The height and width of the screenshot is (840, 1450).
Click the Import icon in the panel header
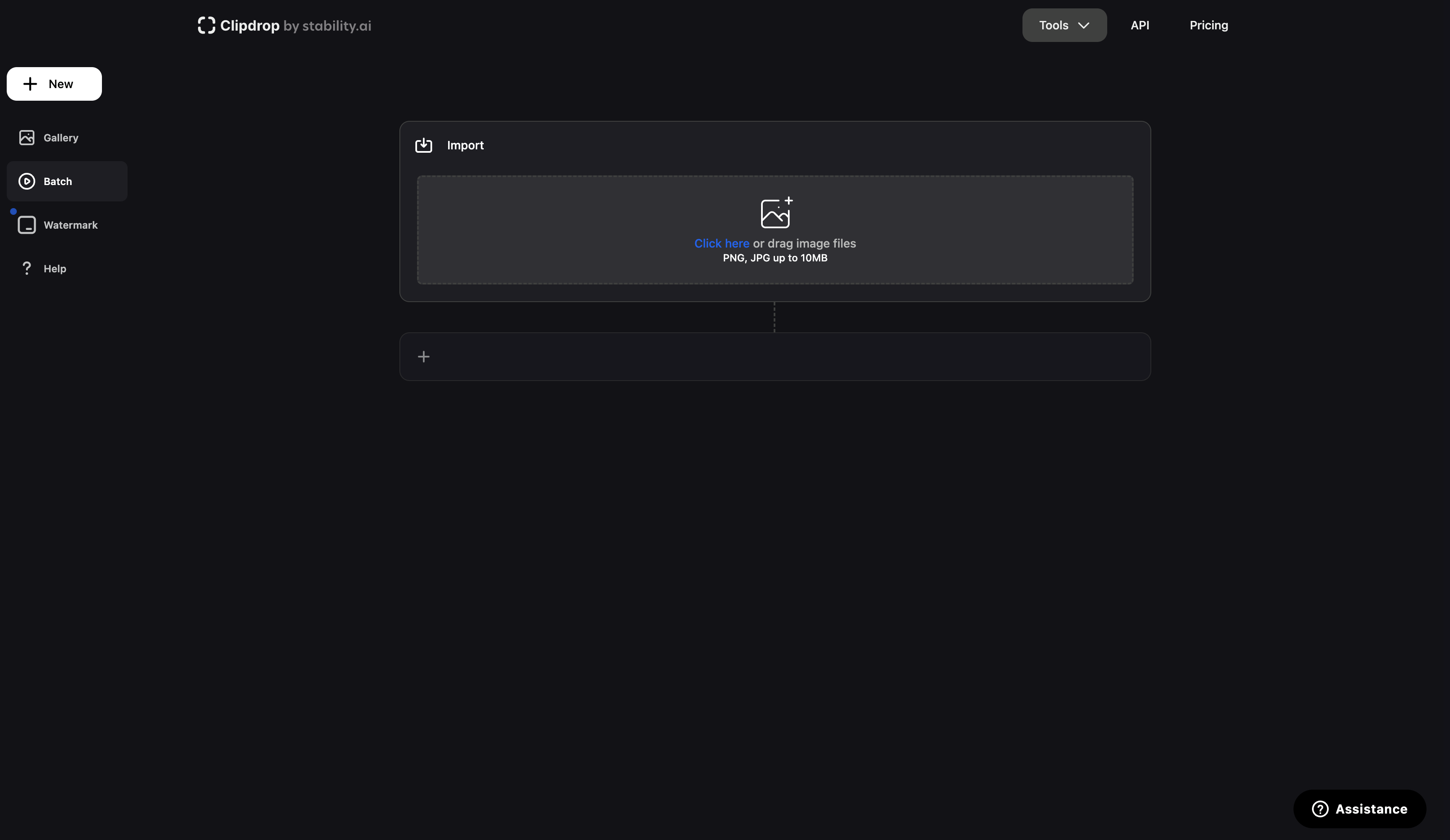[x=423, y=145]
